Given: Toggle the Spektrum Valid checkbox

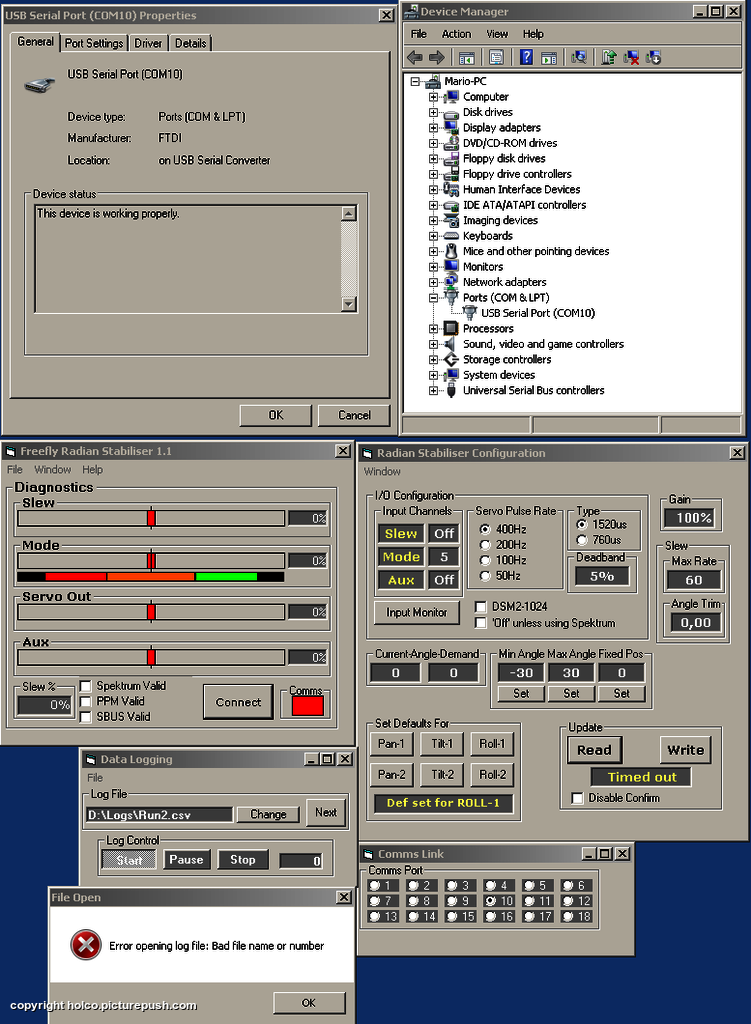Looking at the screenshot, I should pos(85,686).
